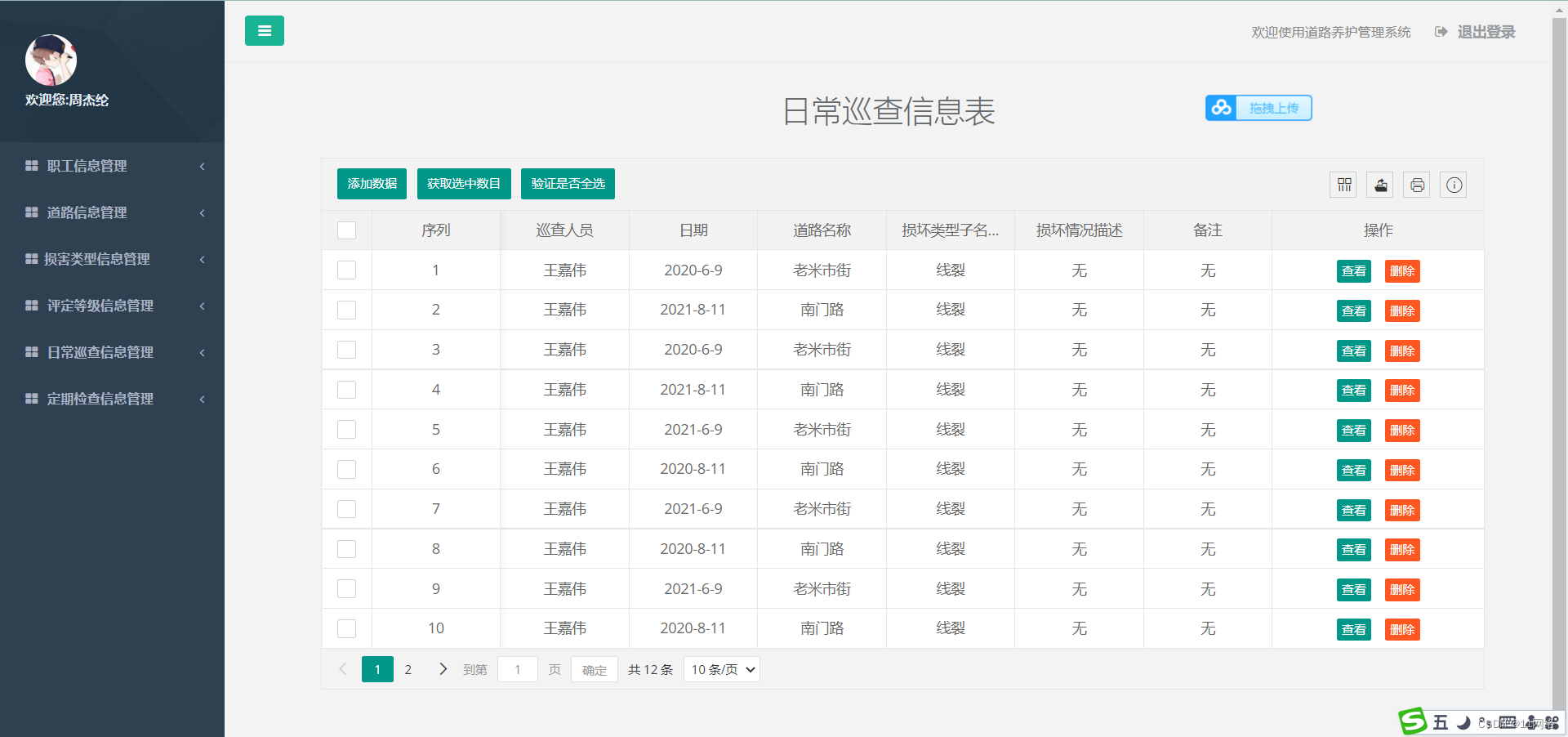This screenshot has width=1568, height=737.
Task: Click the export table icon
Action: [x=1381, y=185]
